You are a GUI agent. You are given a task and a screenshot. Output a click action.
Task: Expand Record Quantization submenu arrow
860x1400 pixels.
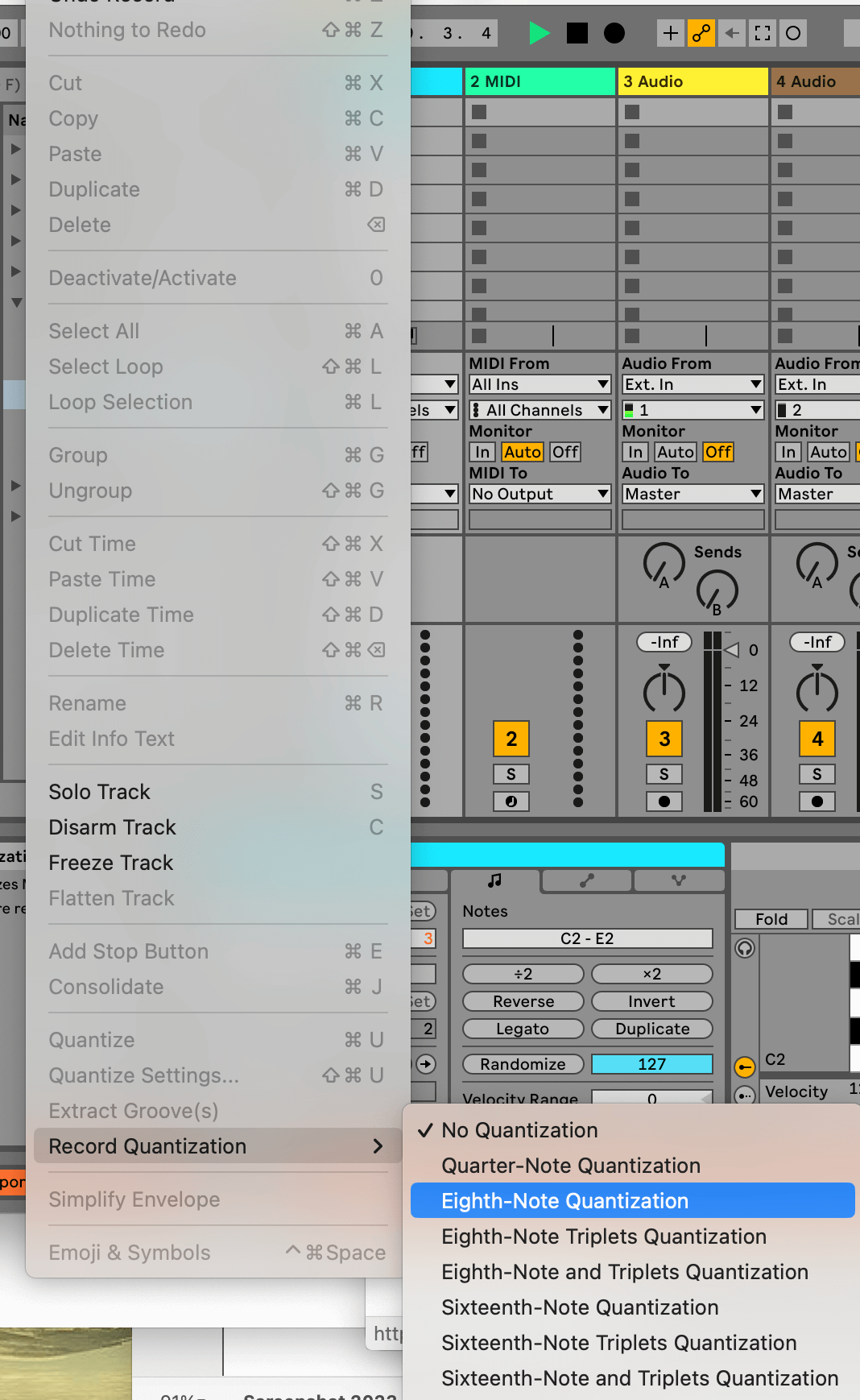coord(378,1146)
